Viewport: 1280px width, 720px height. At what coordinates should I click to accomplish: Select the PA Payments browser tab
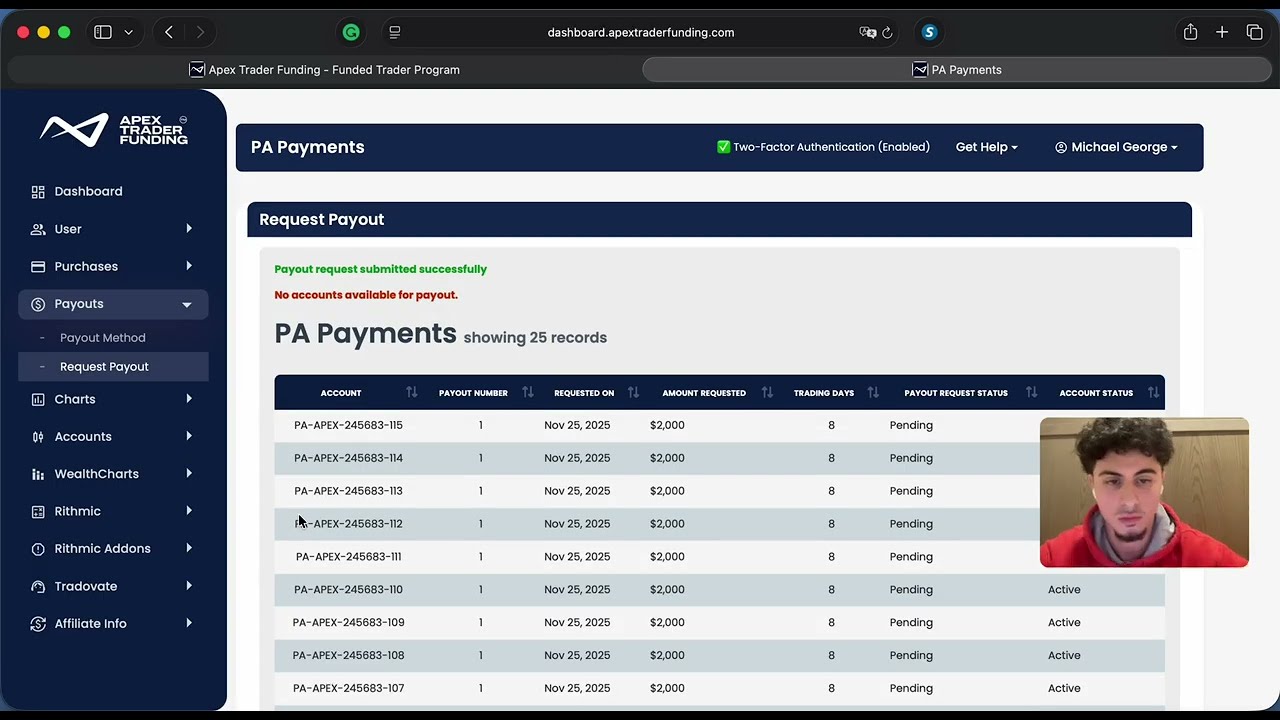[x=957, y=70]
